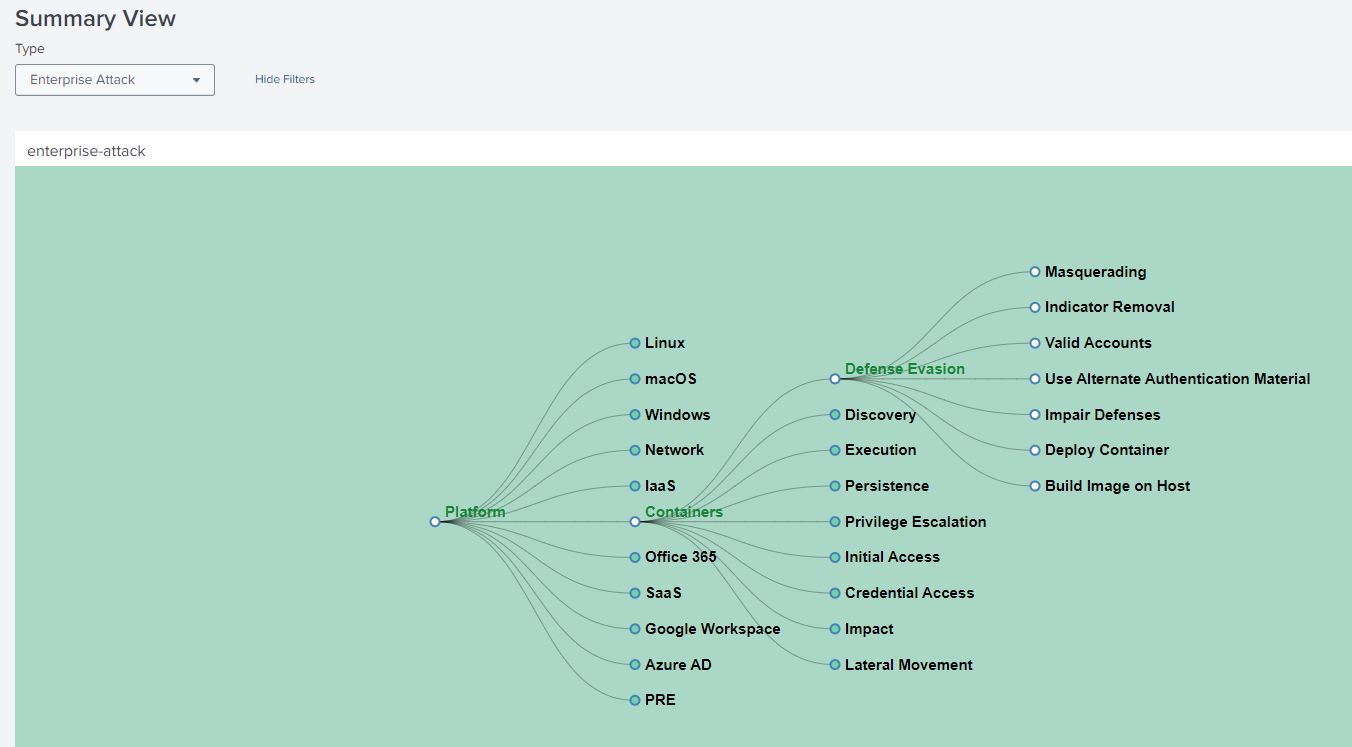Collapse the Containers node circle

click(x=635, y=522)
